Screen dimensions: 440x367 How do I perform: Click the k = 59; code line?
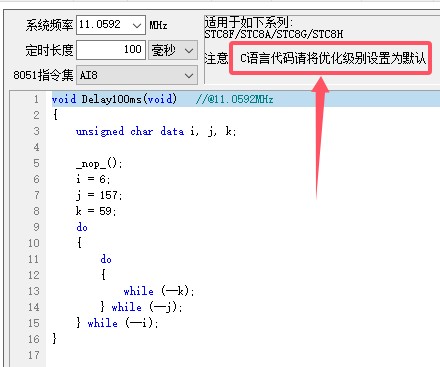(96, 211)
